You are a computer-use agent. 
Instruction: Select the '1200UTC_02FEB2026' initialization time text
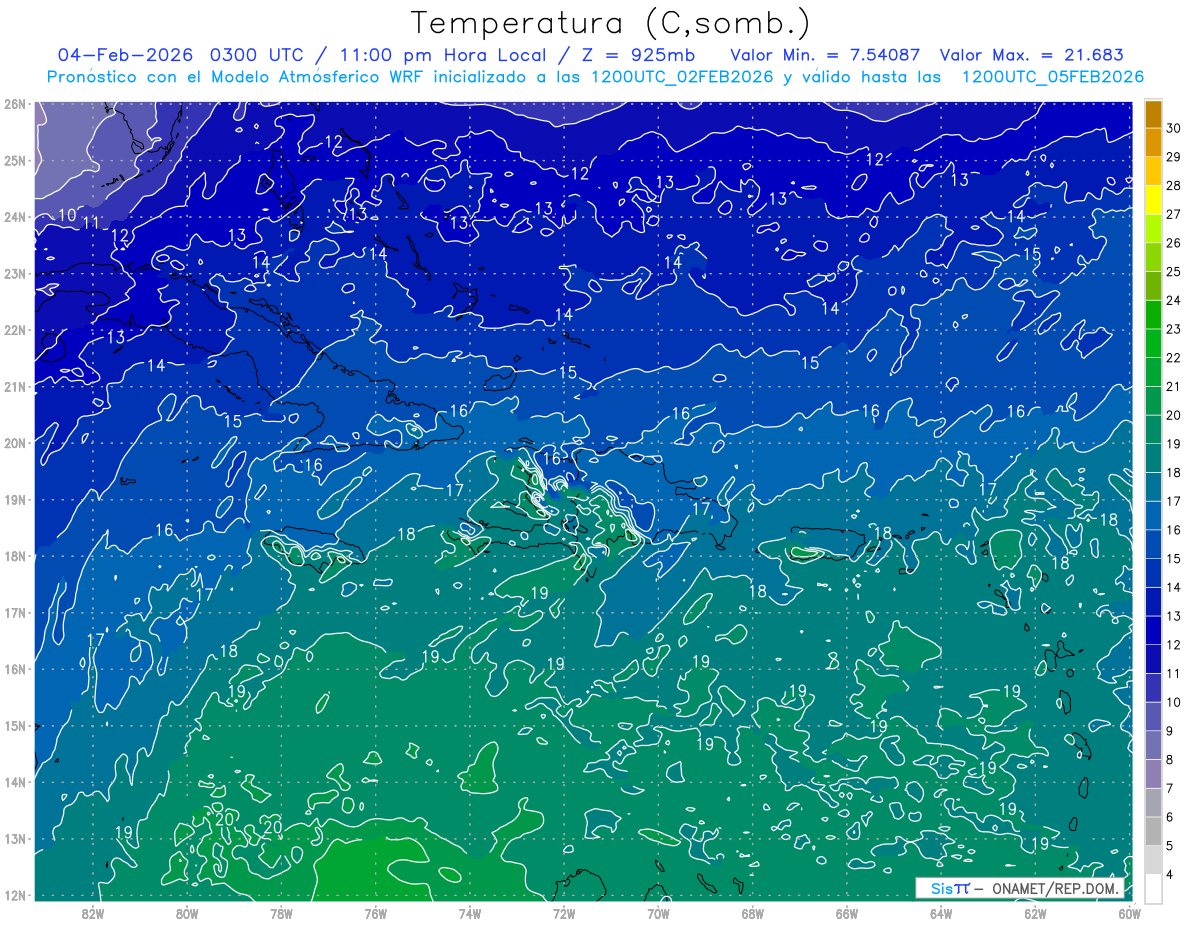tap(681, 77)
